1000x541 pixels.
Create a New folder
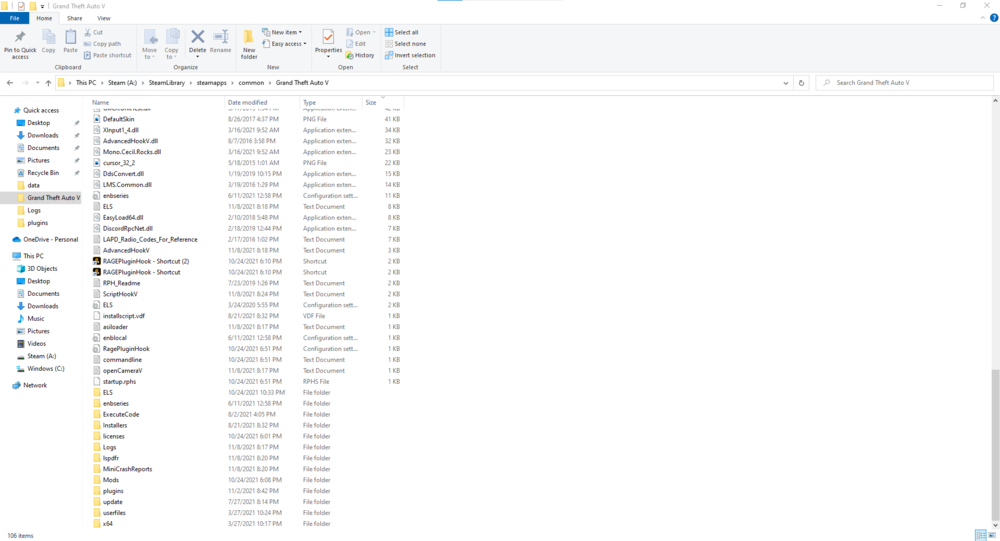tap(249, 45)
